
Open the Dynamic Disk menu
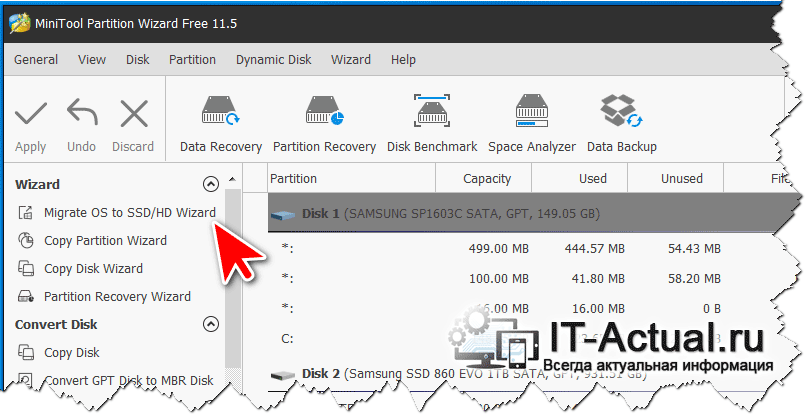273,60
